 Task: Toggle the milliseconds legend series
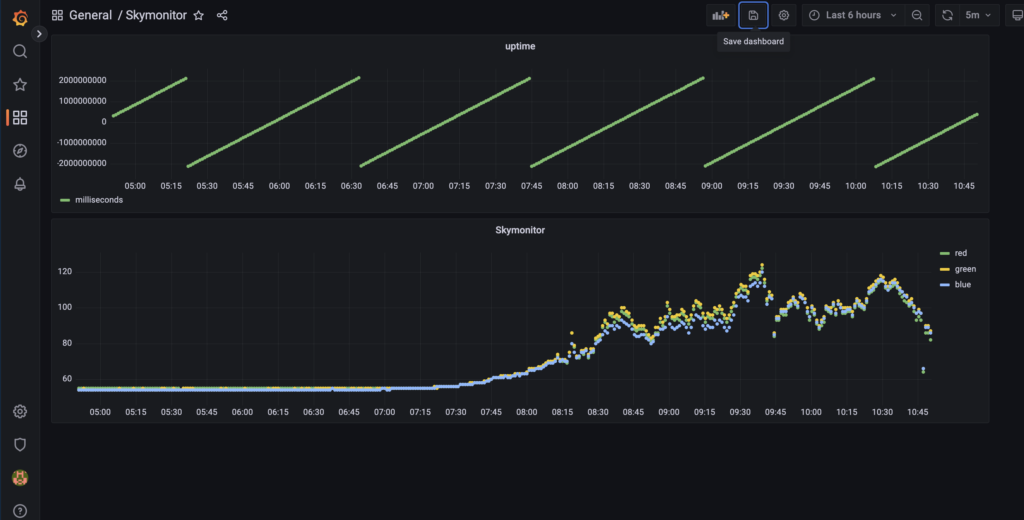[99, 200]
